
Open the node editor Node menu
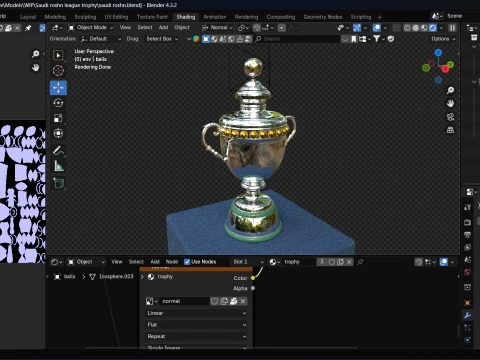click(172, 262)
